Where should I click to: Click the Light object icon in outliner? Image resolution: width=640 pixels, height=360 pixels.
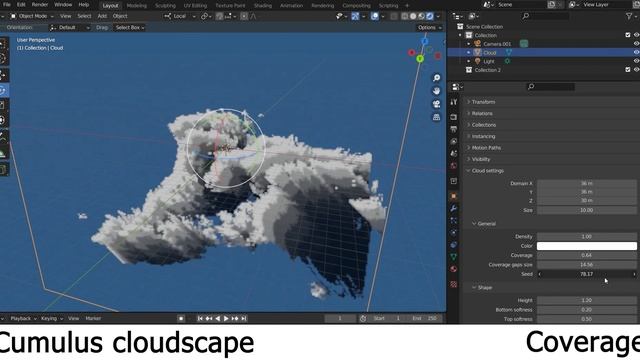(477, 61)
